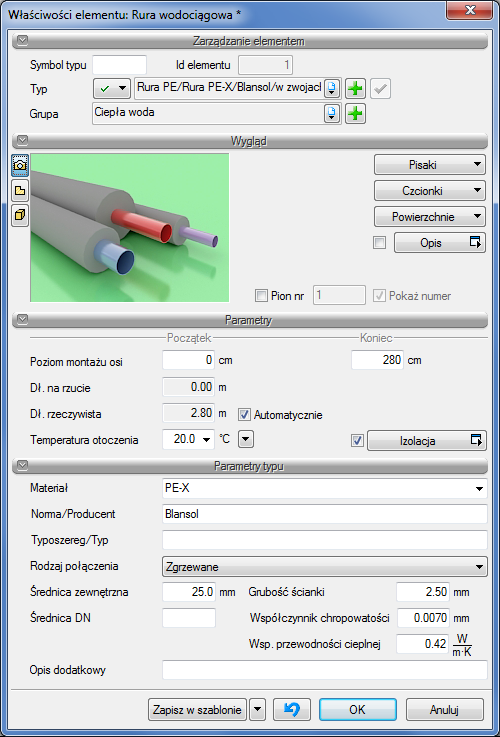This screenshot has height=737, width=500.
Task: Collapse the Parametry typu section
Action: 22,466
